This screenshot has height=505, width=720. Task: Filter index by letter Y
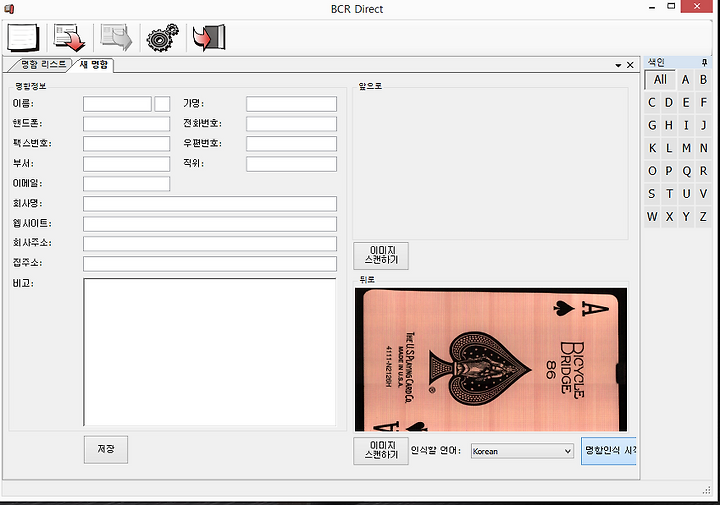coord(686,217)
